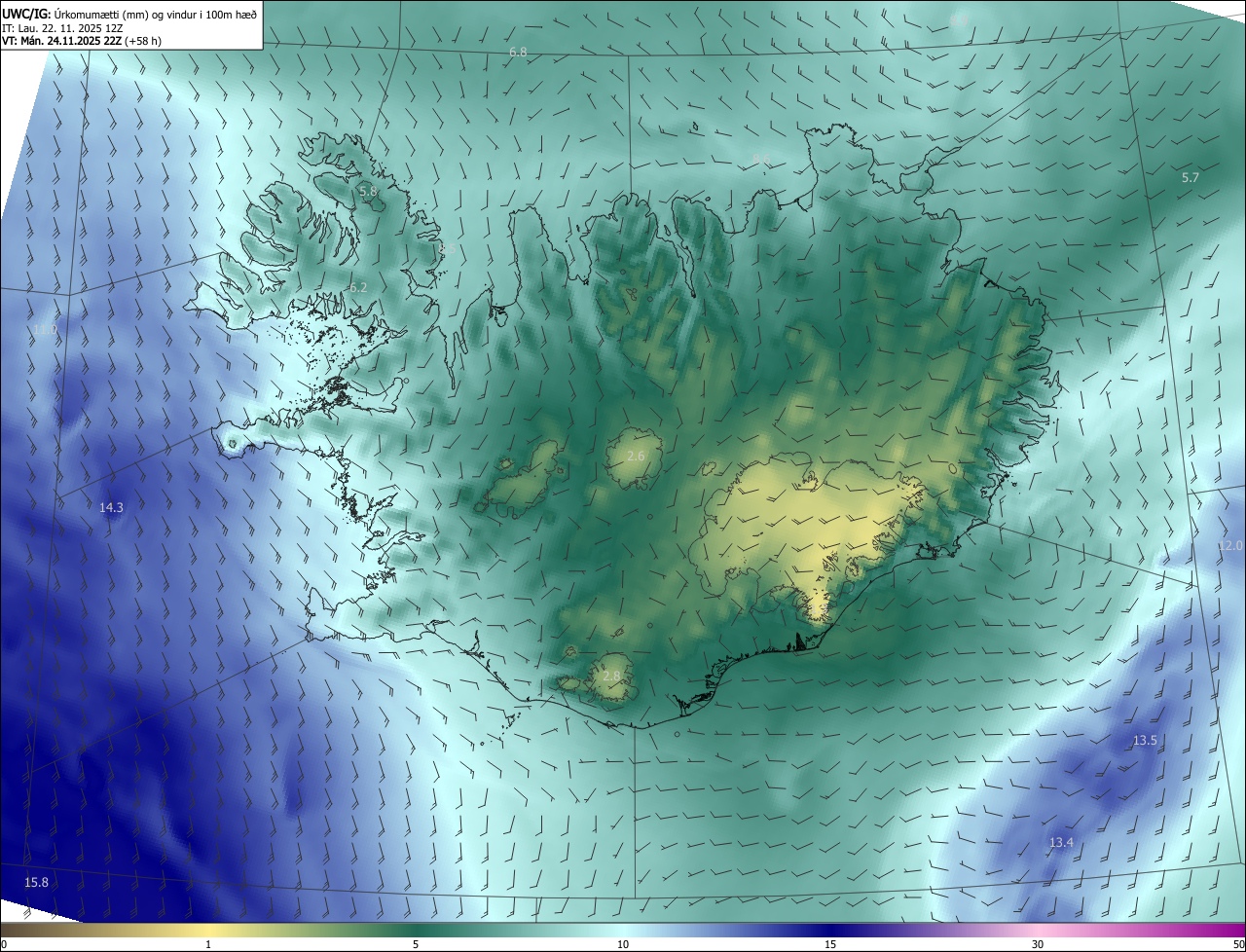Click the color scale tick label 5
The width and height of the screenshot is (1246, 952).
tap(416, 944)
